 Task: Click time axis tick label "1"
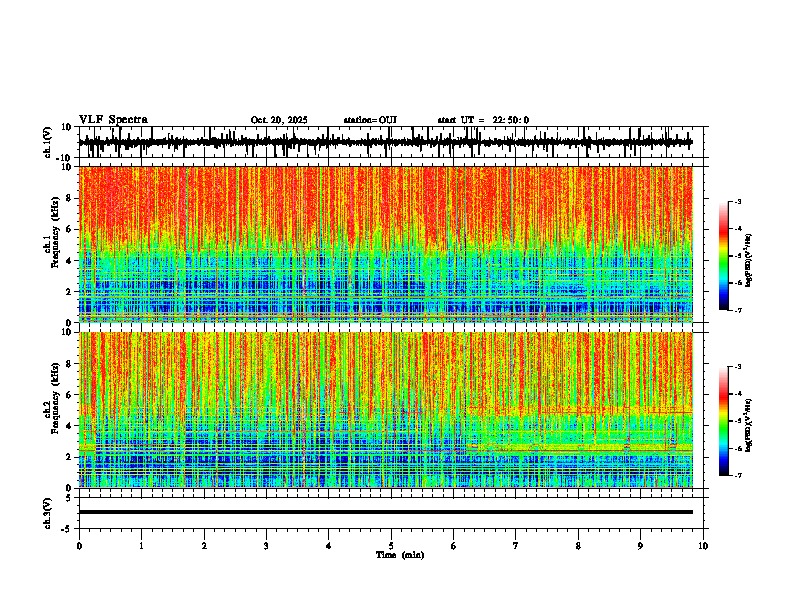(x=141, y=546)
